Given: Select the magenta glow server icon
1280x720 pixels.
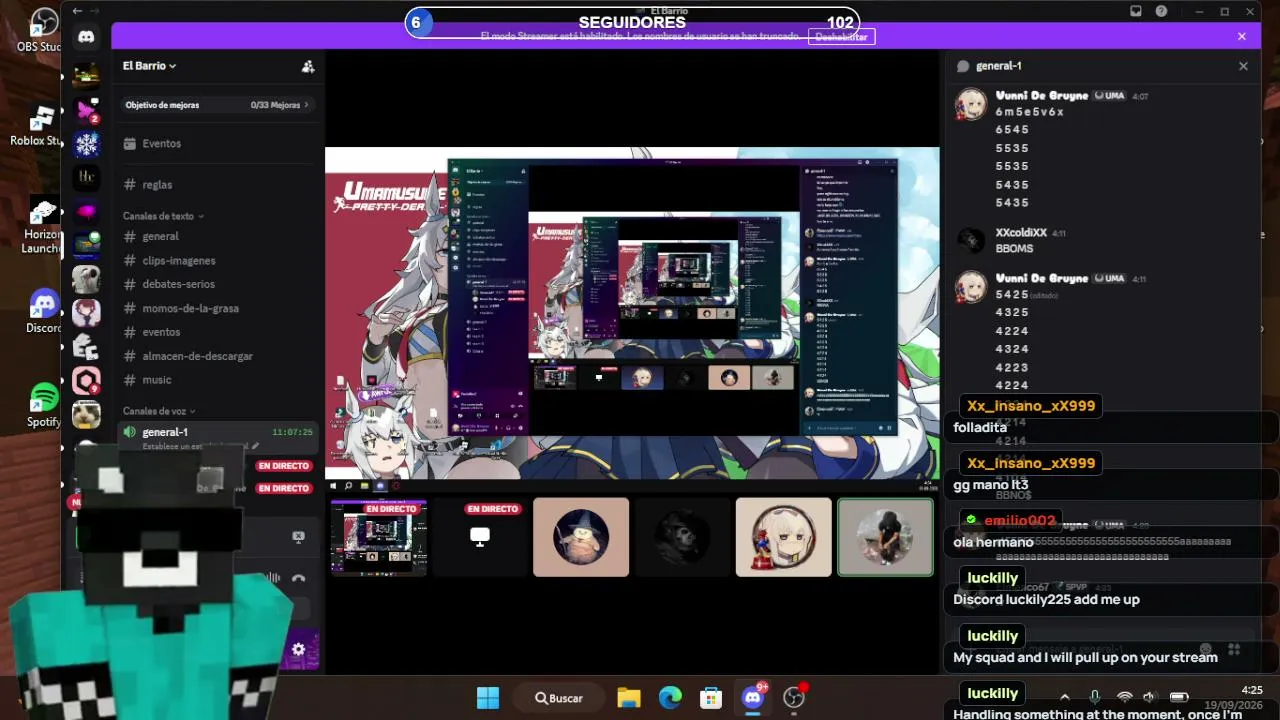Looking at the screenshot, I should (86, 212).
